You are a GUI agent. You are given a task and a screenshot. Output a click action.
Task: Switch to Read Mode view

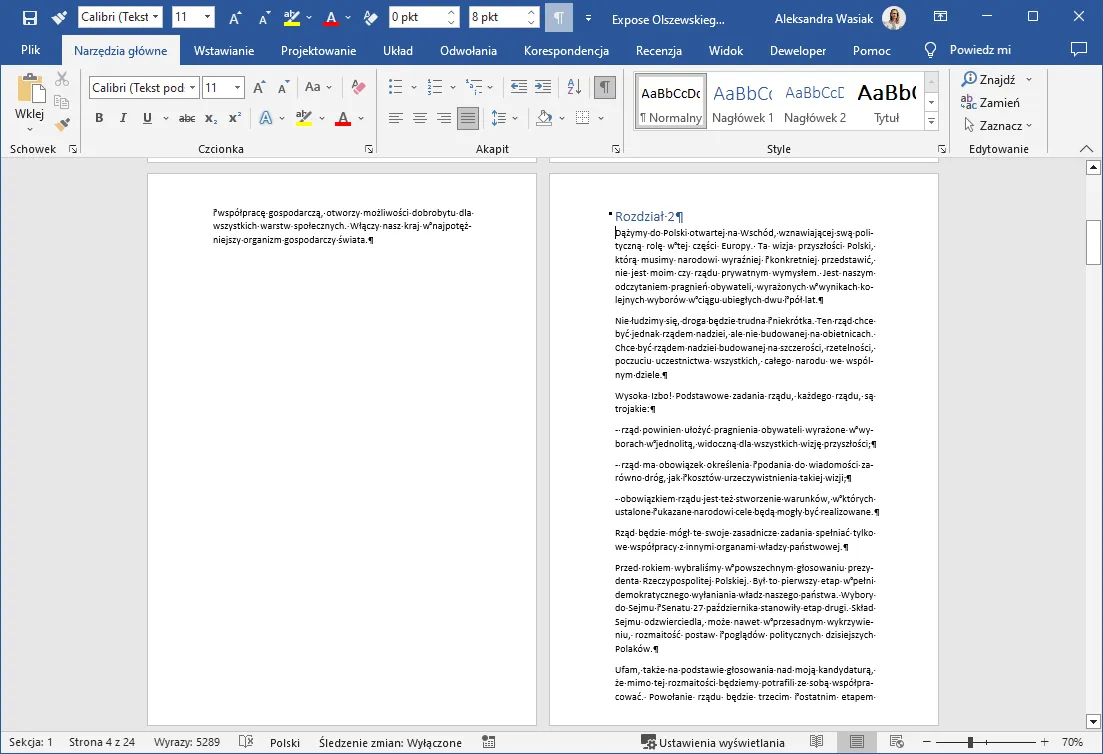(816, 742)
